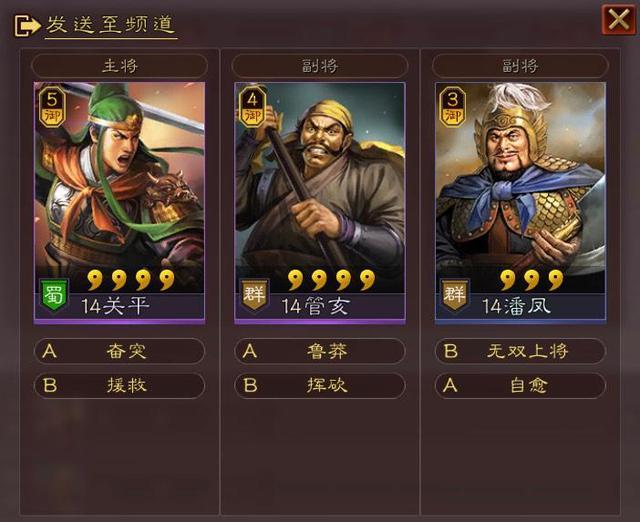Open the 发送至频道 link
Screen dimensions: 640x522
tap(111, 25)
